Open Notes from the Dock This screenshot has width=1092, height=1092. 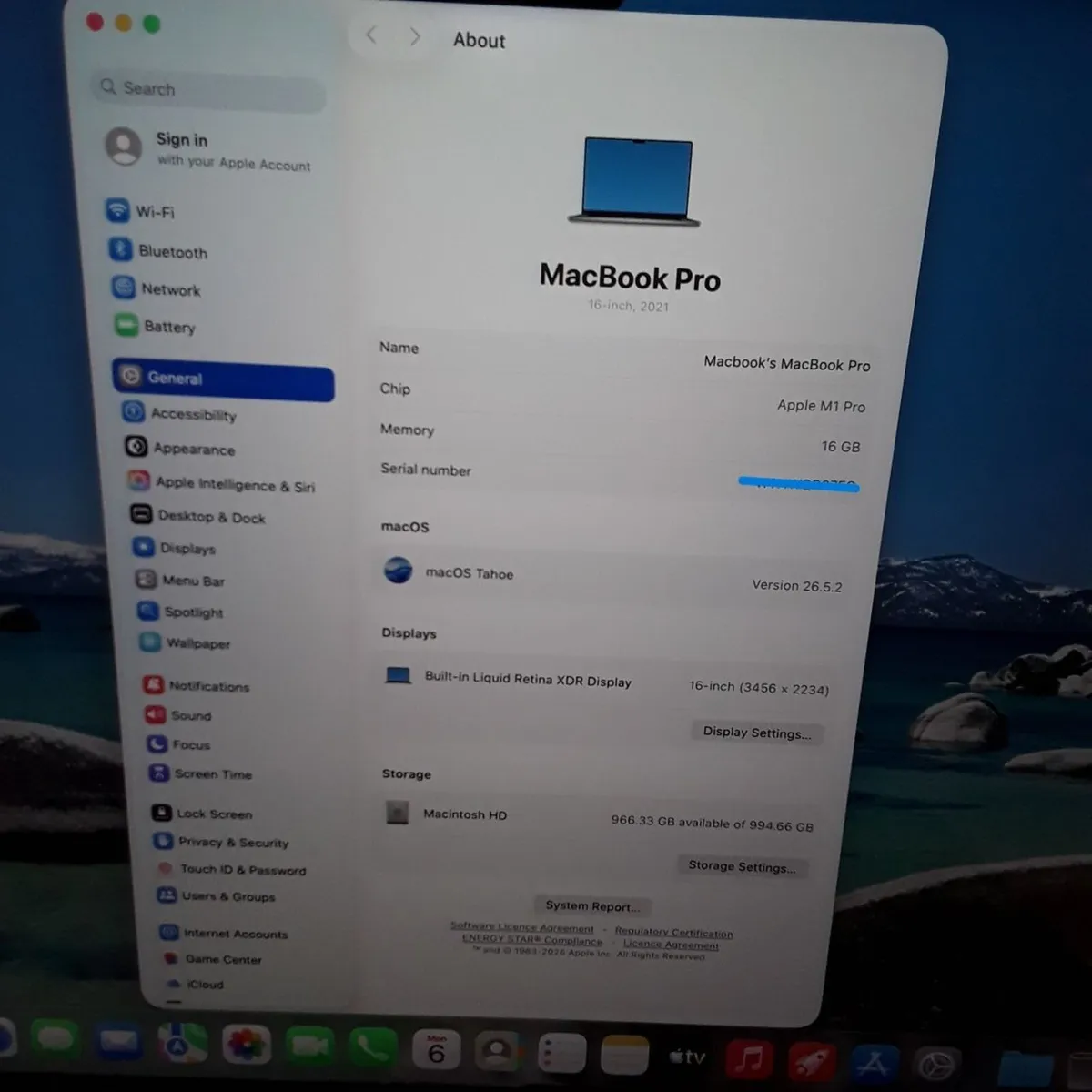(x=624, y=1055)
